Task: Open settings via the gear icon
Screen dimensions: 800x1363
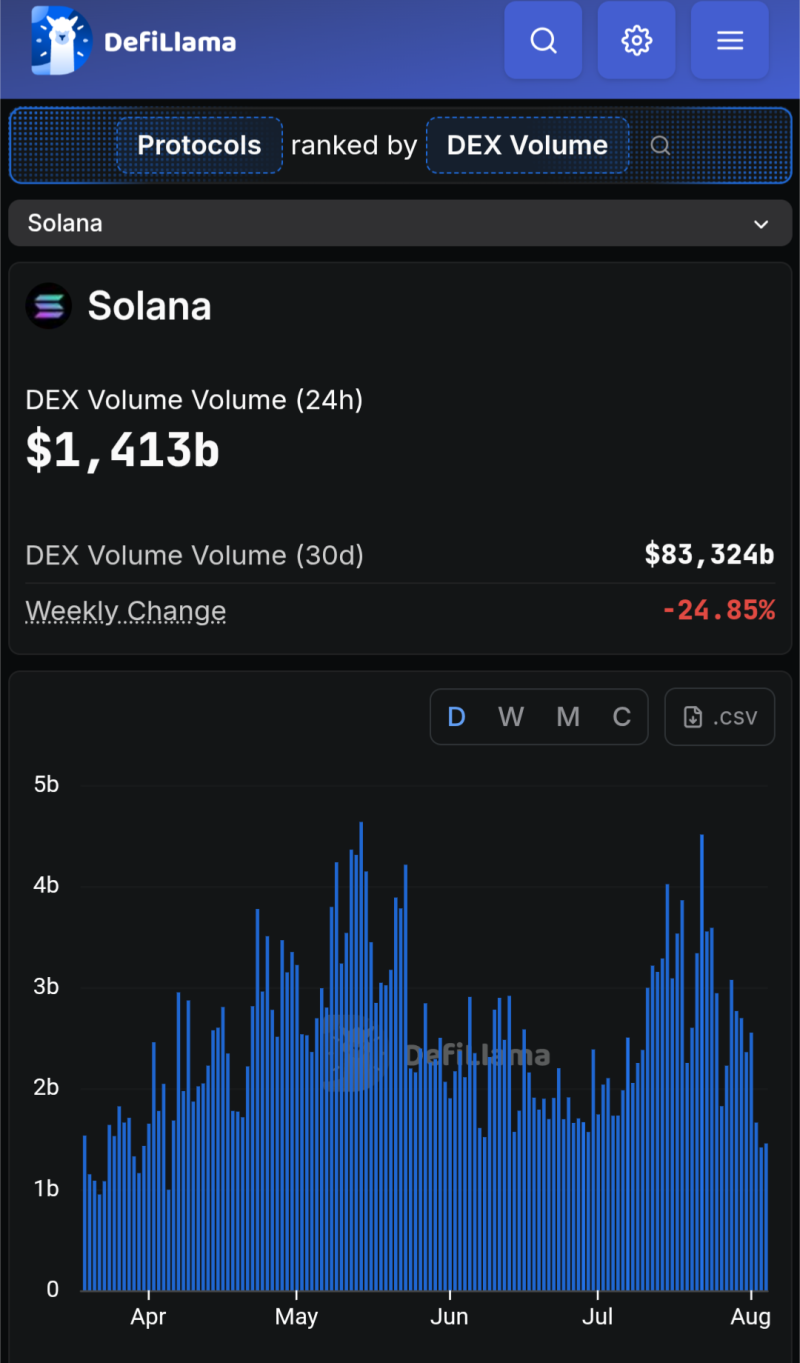Action: click(x=637, y=40)
